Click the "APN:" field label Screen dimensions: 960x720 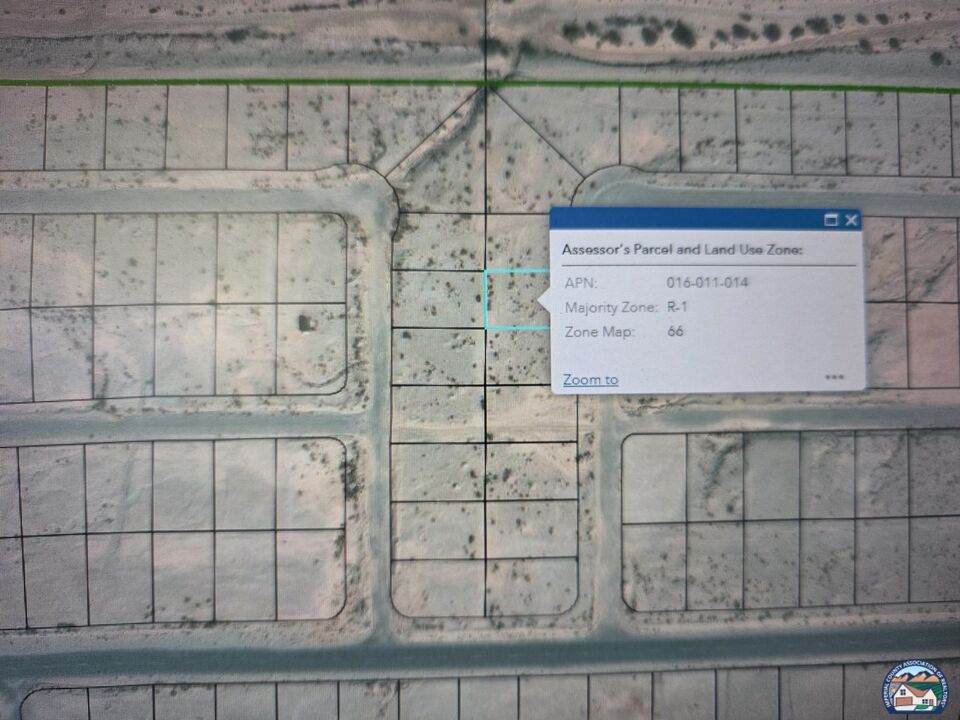[581, 283]
